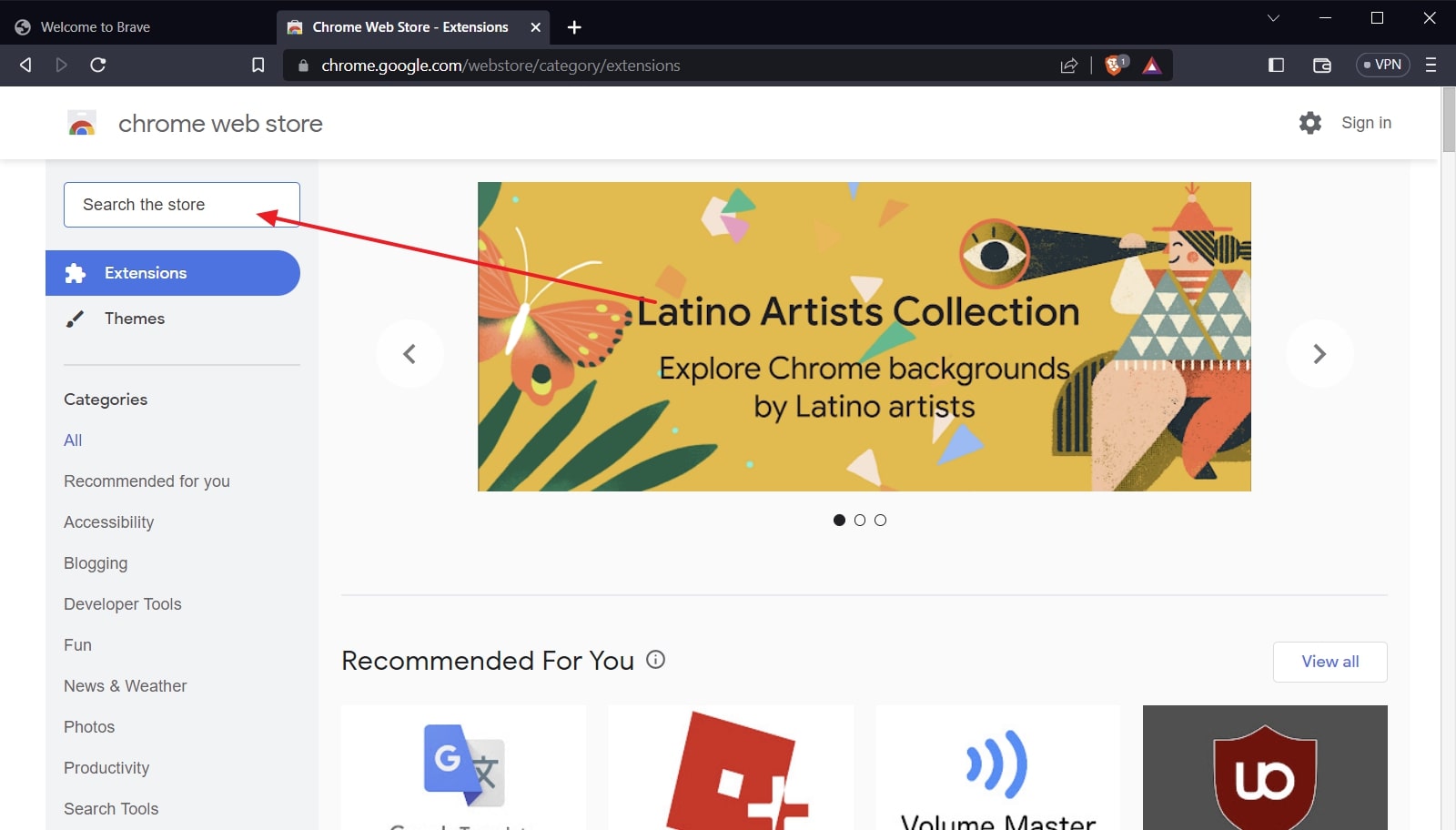Viewport: 1456px width, 830px height.
Task: Choose the Developer Tools category
Action: coord(123,604)
